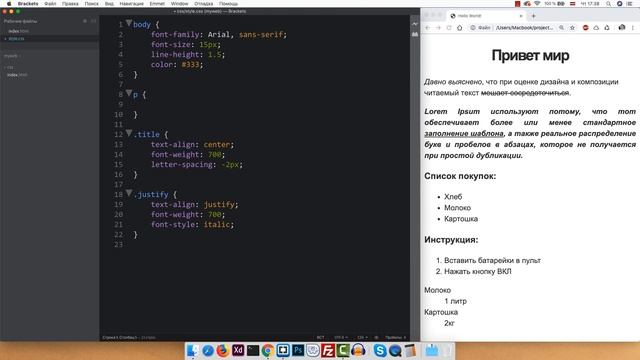Click the Wi-Fi status icon

[x=537, y=3]
